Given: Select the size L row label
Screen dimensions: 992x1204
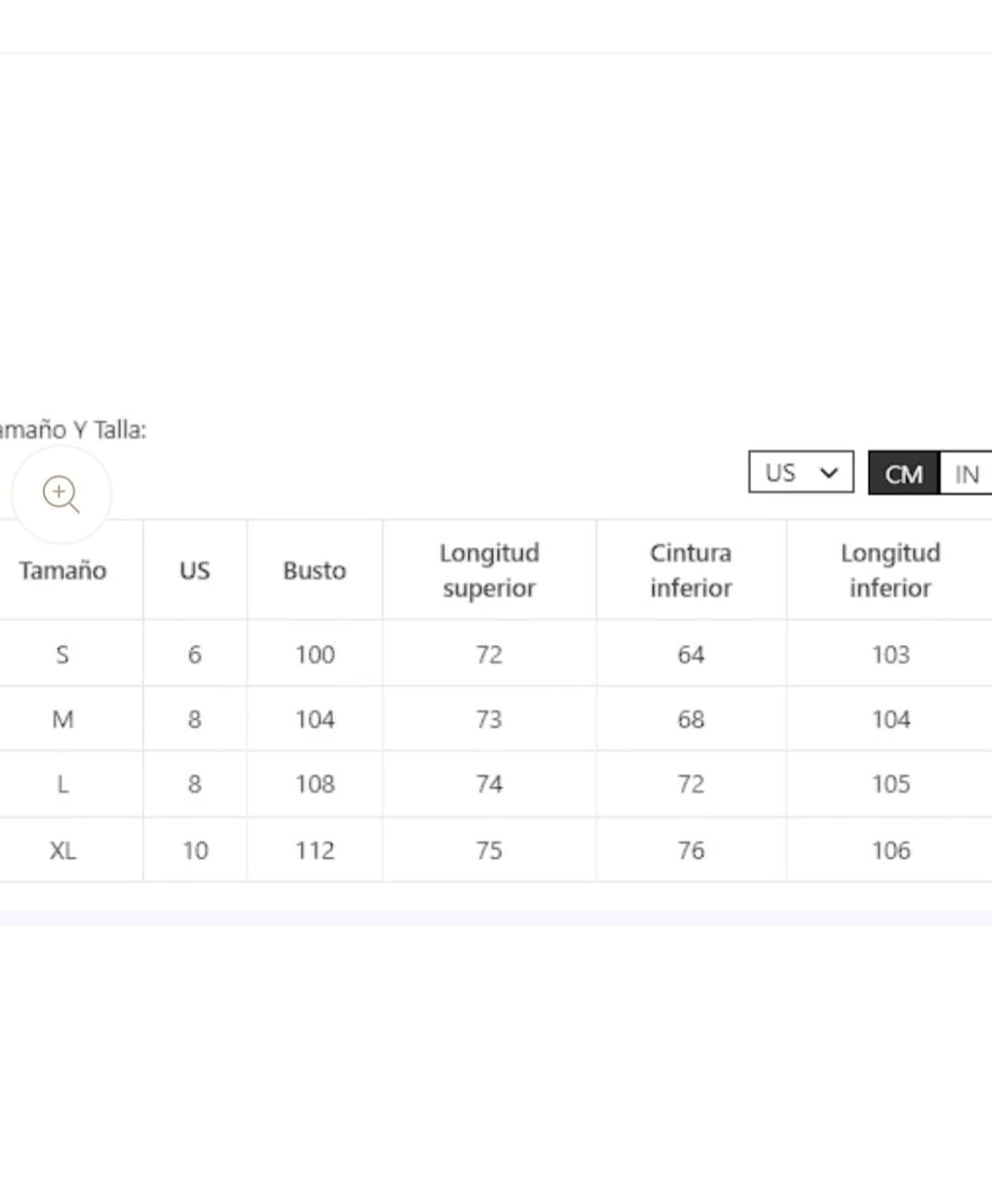Looking at the screenshot, I should point(62,784).
